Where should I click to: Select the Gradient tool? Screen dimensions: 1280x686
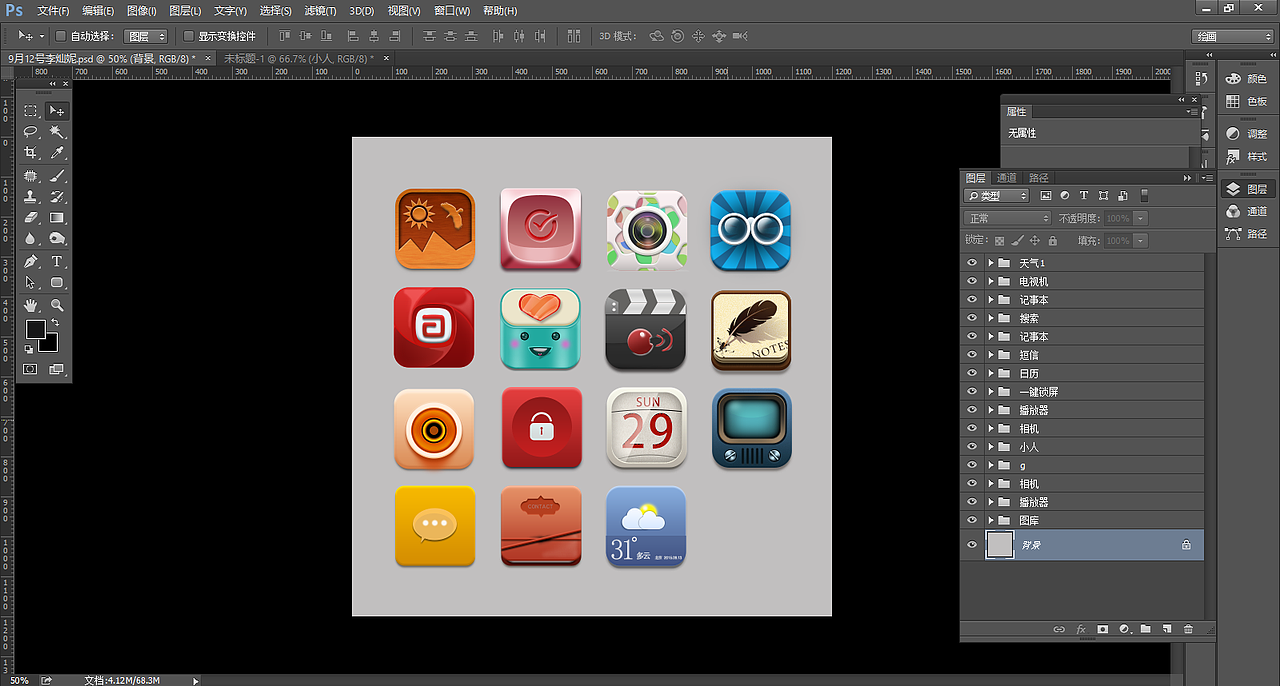[57, 217]
